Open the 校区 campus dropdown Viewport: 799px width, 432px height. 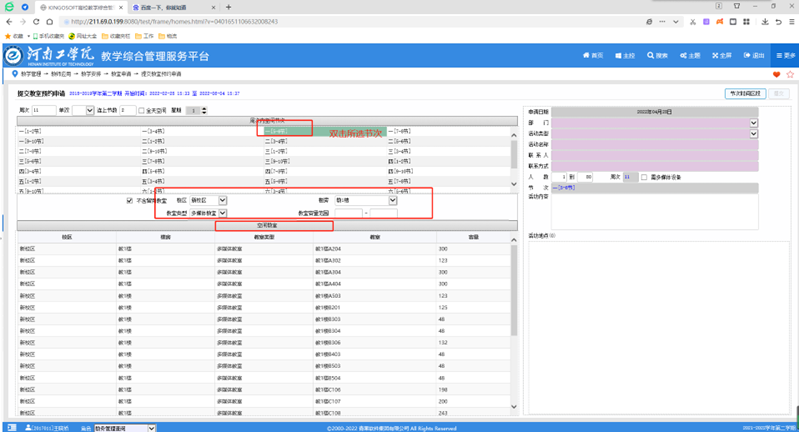tap(222, 201)
